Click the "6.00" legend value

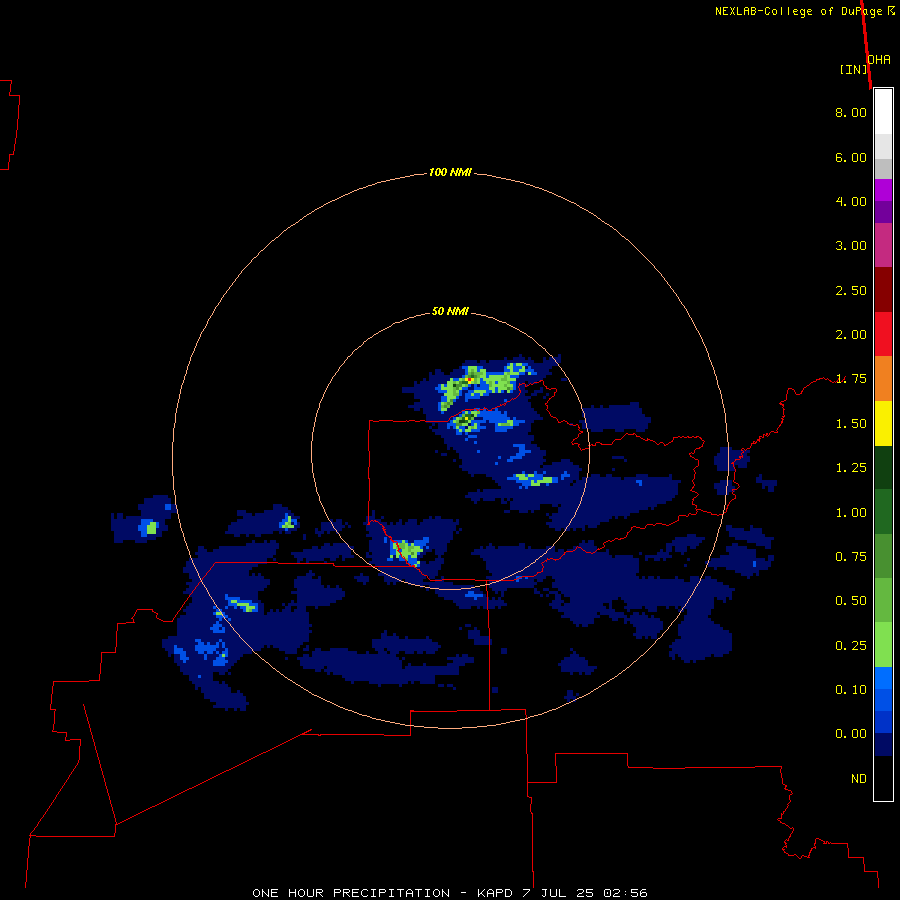pyautogui.click(x=851, y=157)
